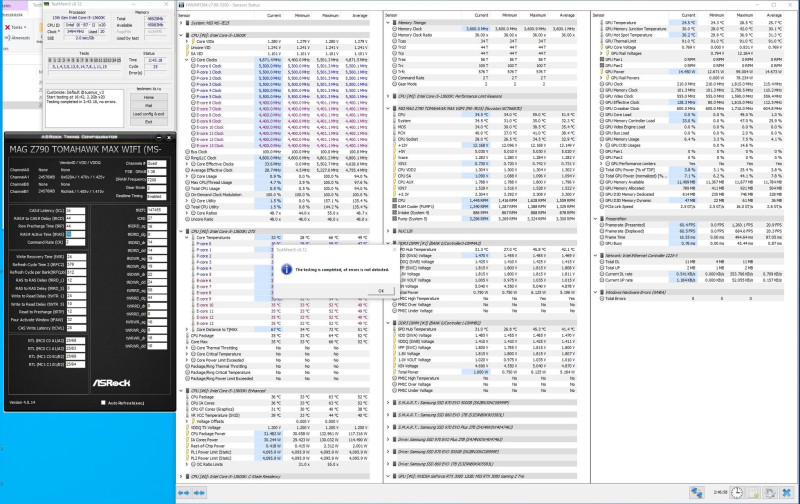Expand the GPU Rail Voltages group
Viewport: 800px width, 504px height.
coord(601,54)
